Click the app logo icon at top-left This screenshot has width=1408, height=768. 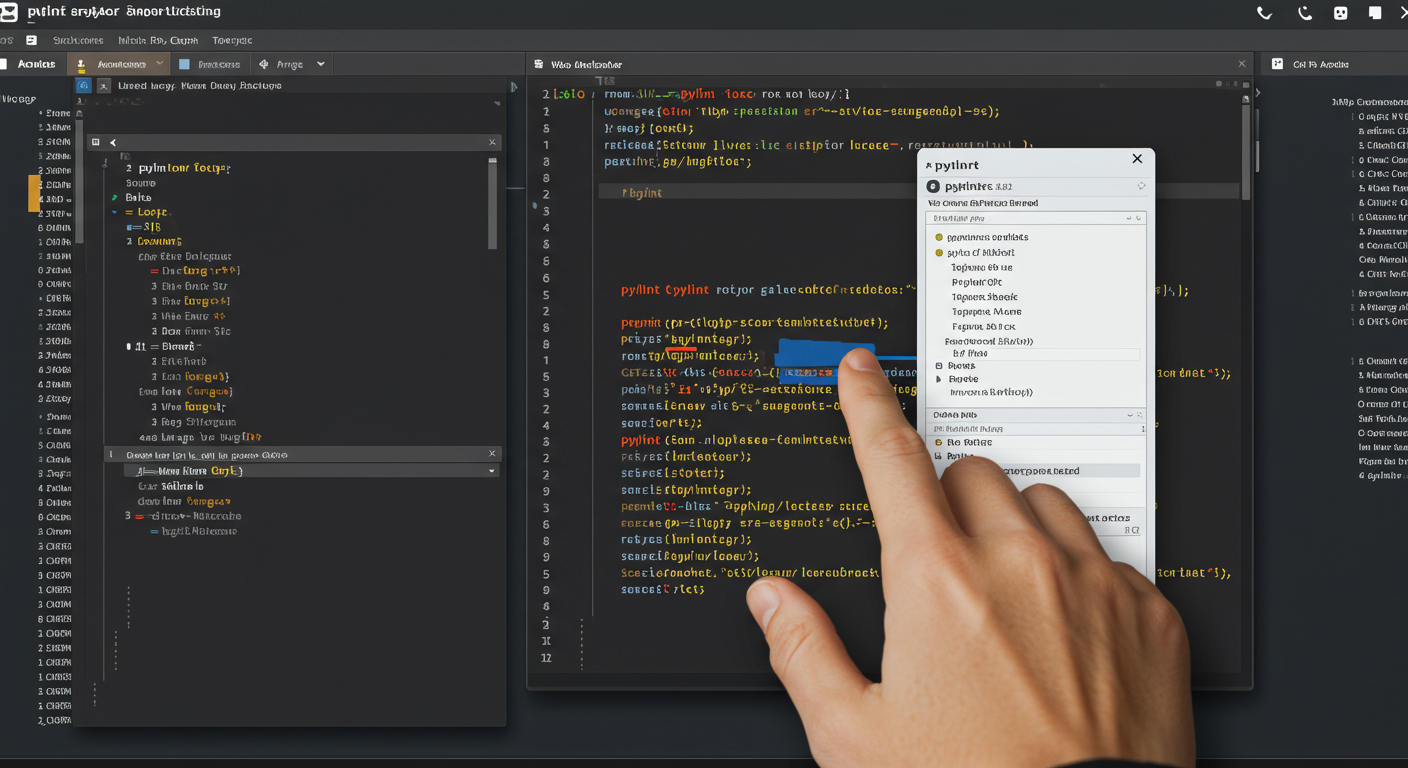pyautogui.click(x=9, y=12)
